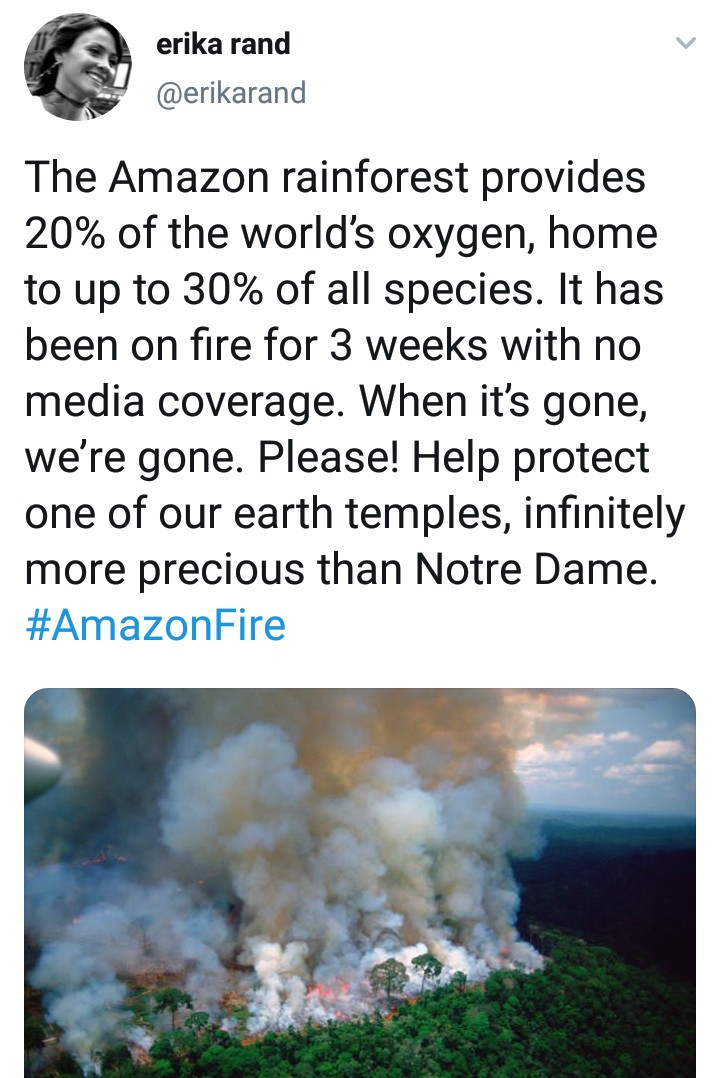Open erika rand's profile picture
This screenshot has height=1078, width=720.
(78, 68)
